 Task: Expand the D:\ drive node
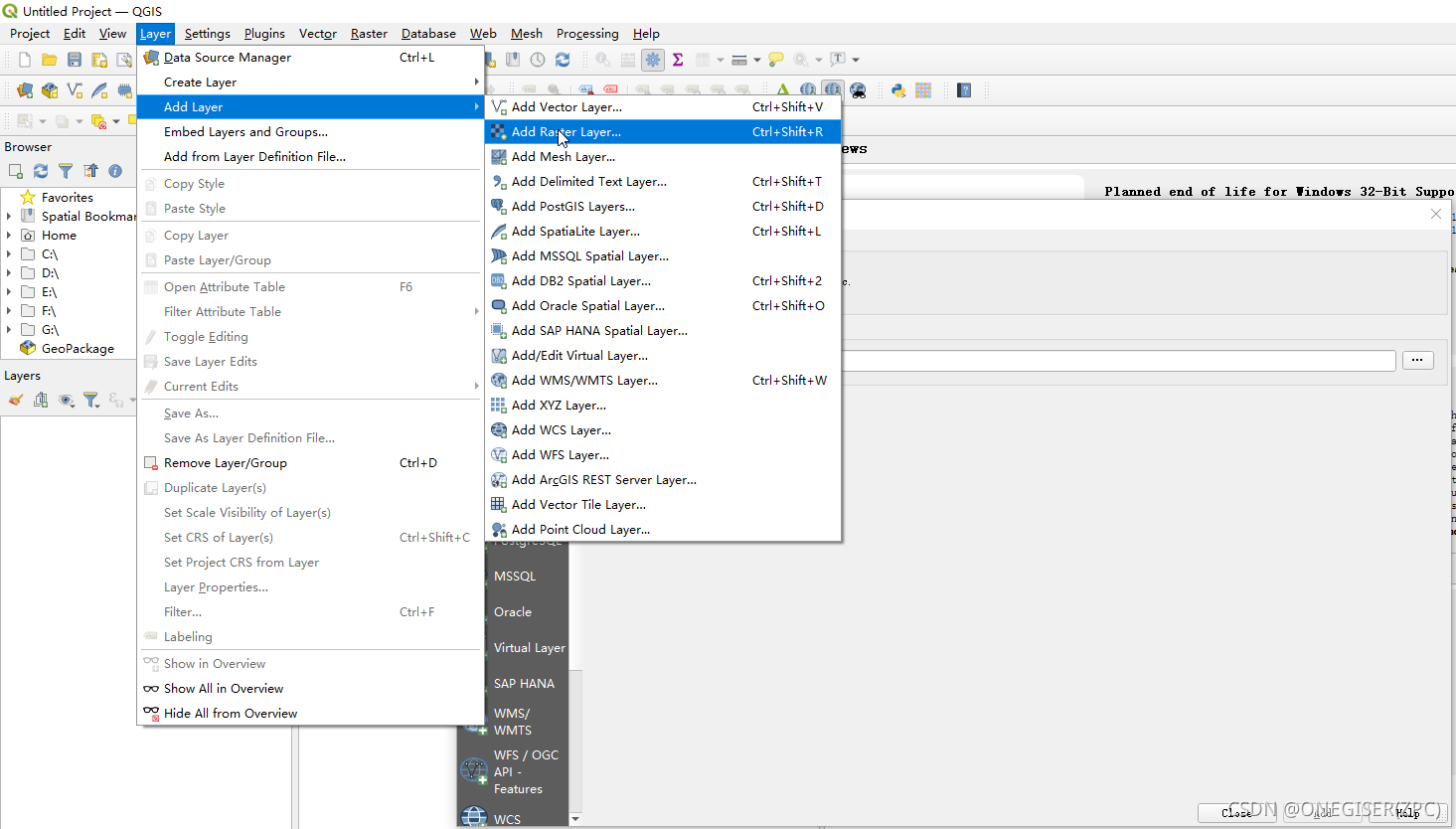(9, 272)
